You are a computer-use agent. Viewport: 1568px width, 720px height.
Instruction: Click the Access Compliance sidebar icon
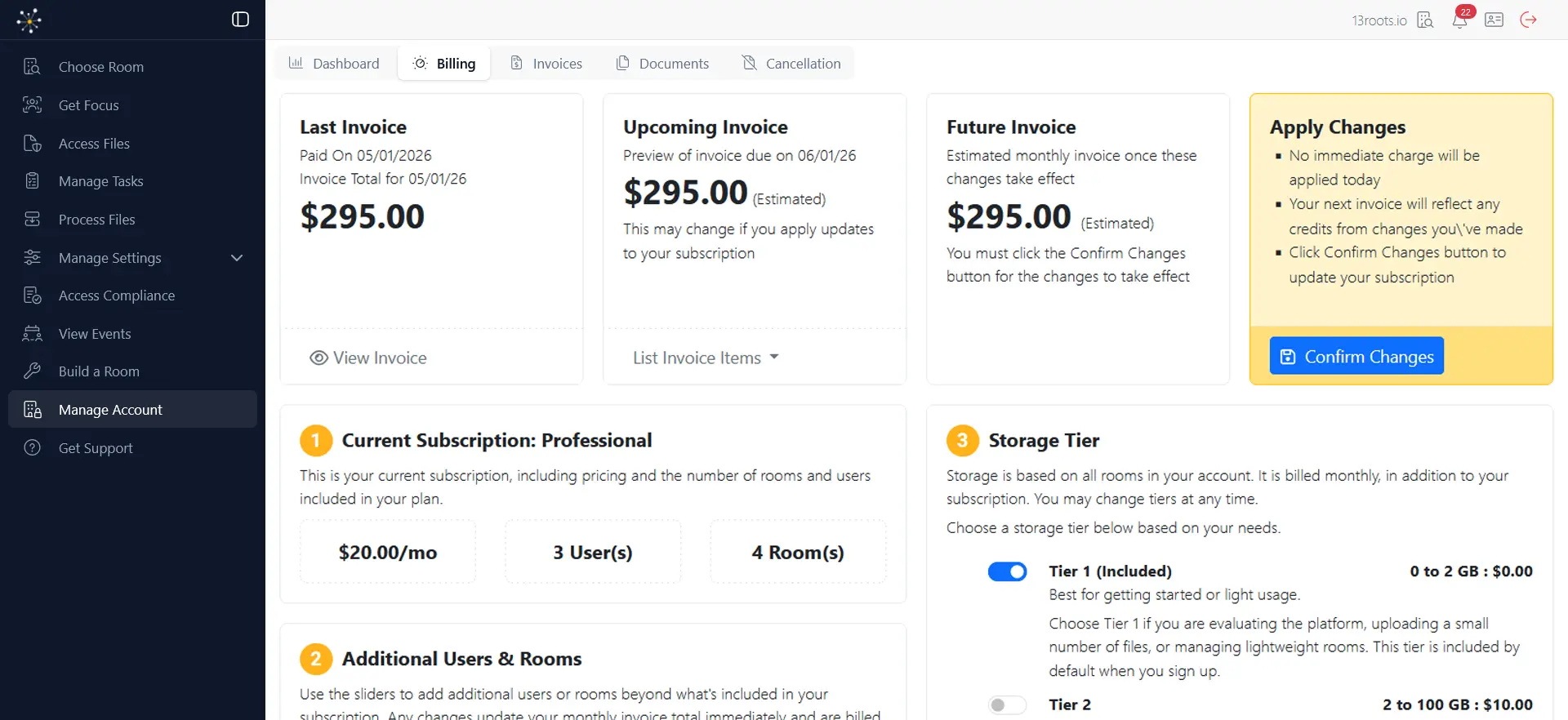point(32,295)
